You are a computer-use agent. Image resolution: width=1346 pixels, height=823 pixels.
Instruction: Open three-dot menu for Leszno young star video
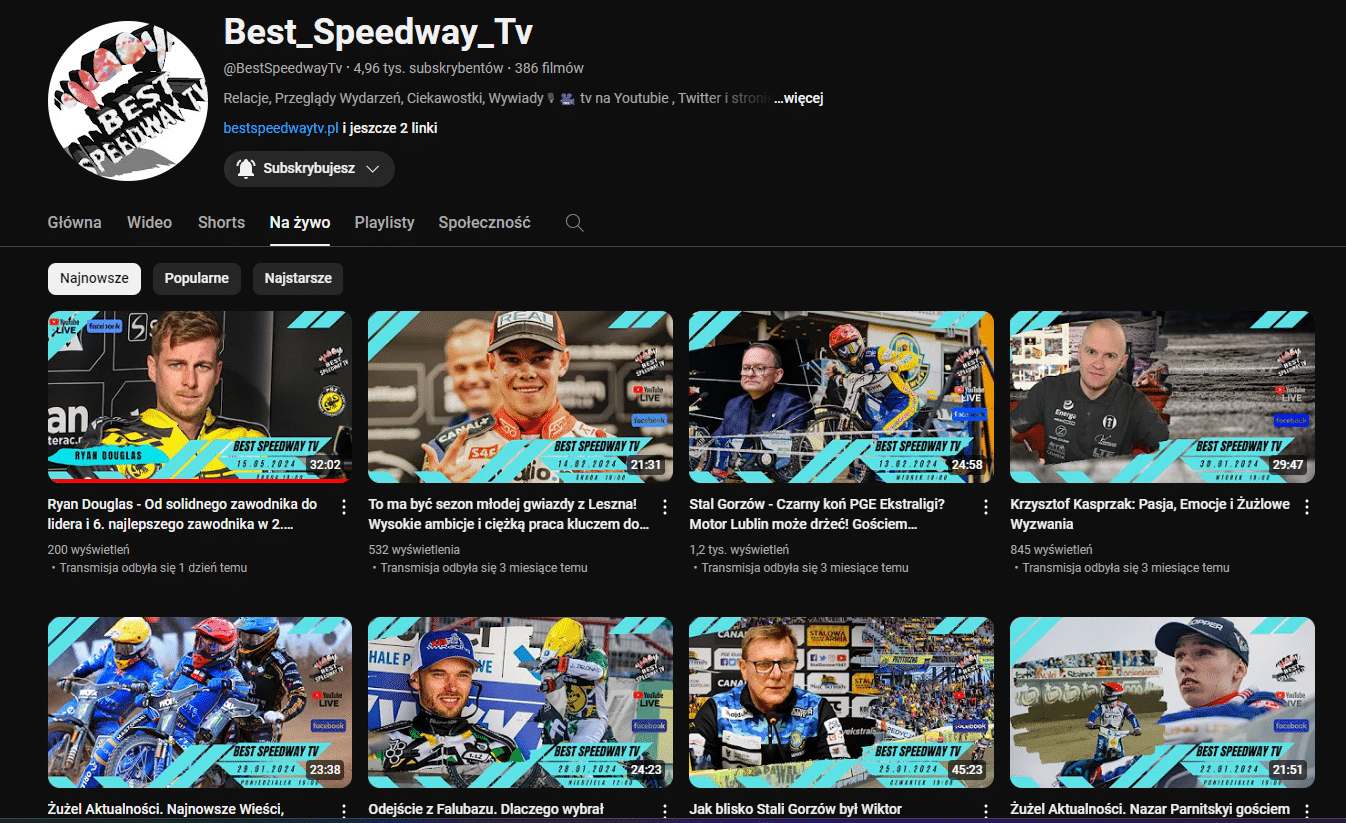click(x=665, y=507)
